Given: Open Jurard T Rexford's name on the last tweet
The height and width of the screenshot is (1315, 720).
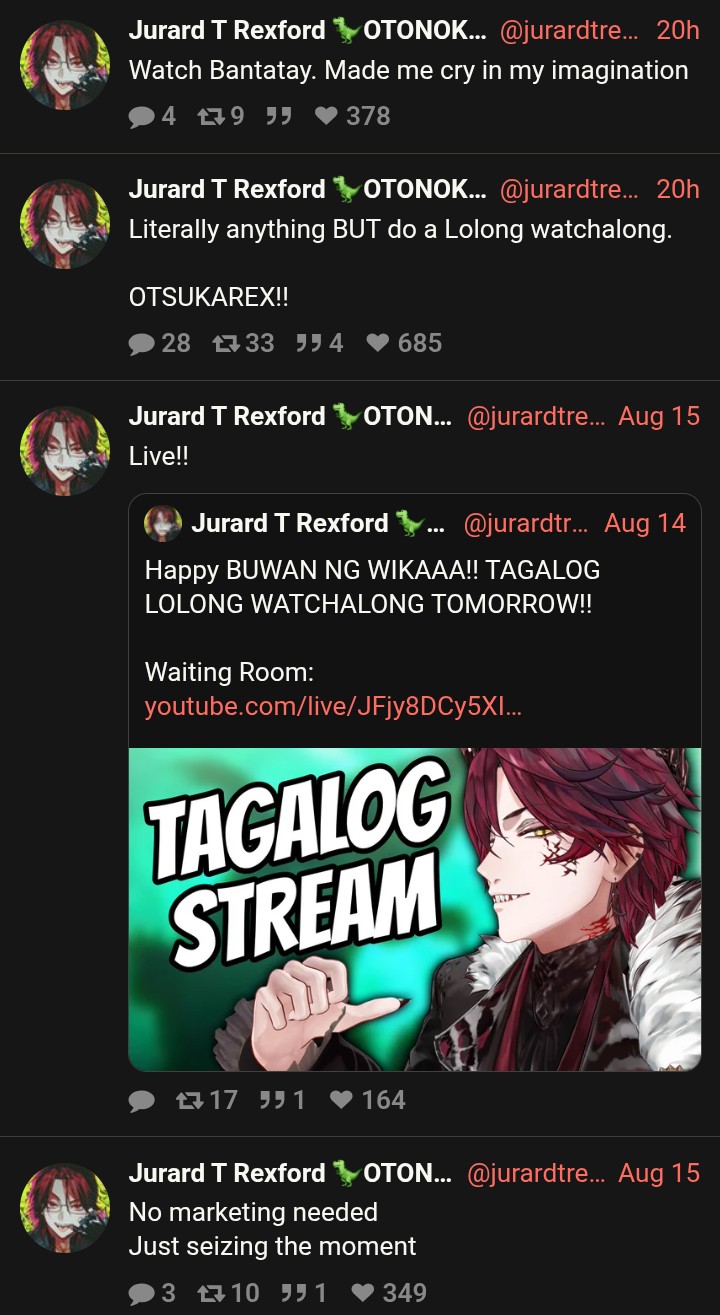Looking at the screenshot, I should (227, 1173).
